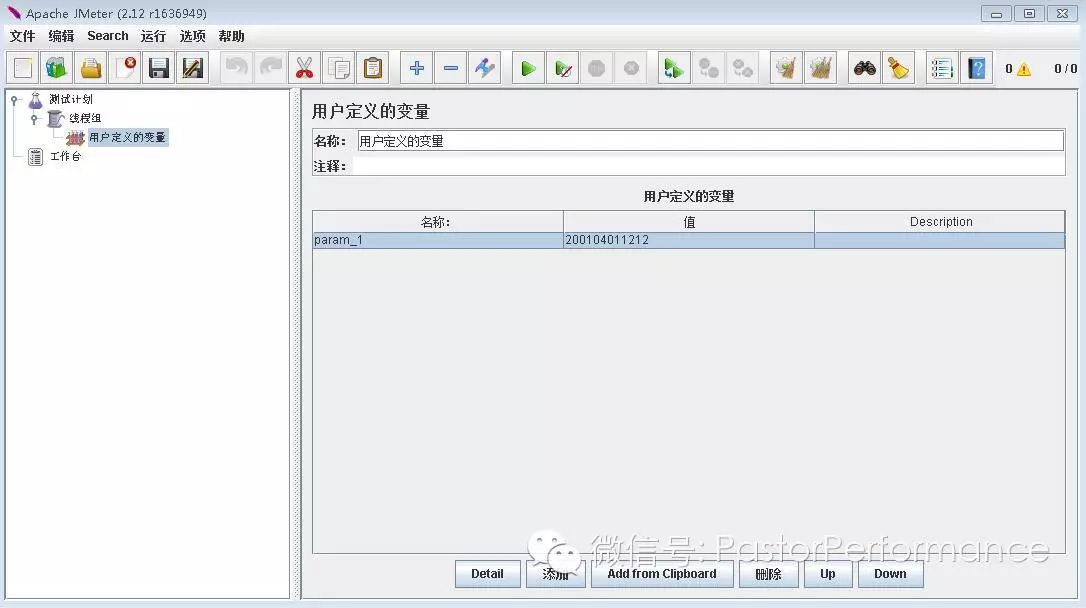This screenshot has width=1086, height=608.
Task: Click the New test plan icon
Action: pyautogui.click(x=23, y=68)
